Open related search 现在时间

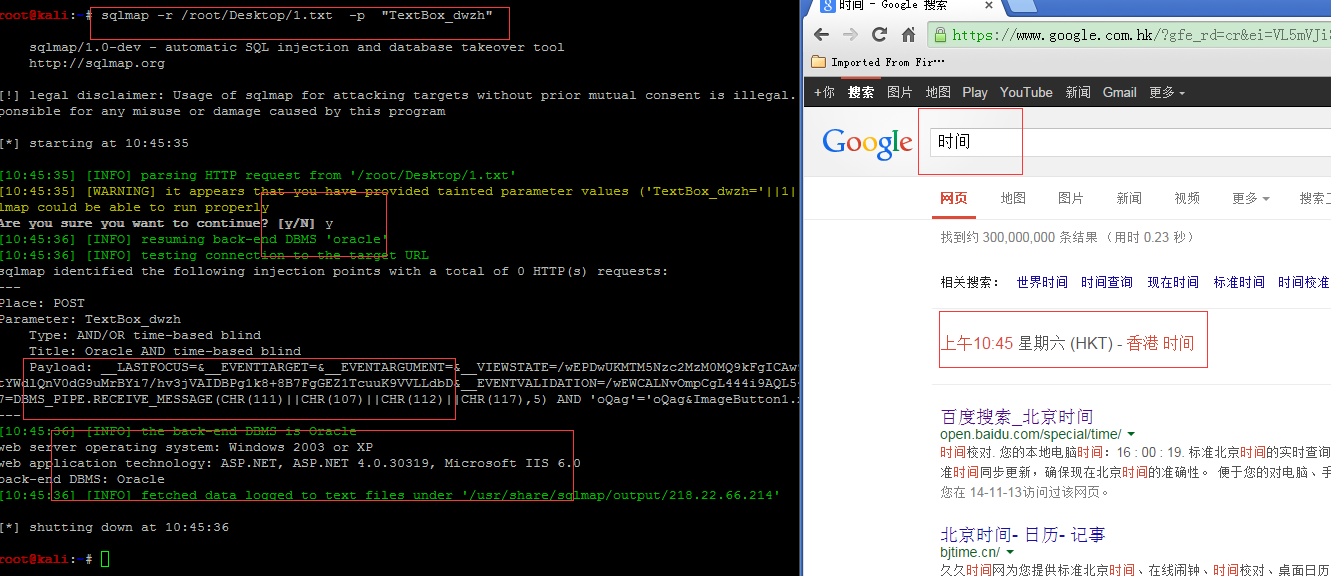tap(1173, 282)
